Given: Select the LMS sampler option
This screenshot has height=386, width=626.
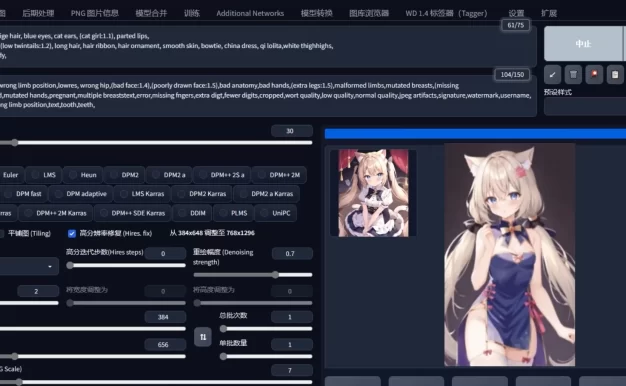Looking at the screenshot, I should coord(44,175).
